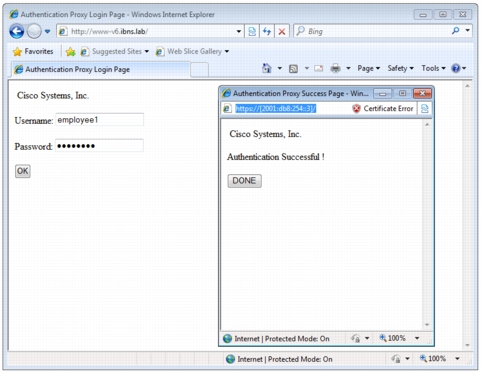
Task: Open the Page menu
Action: coord(368,68)
